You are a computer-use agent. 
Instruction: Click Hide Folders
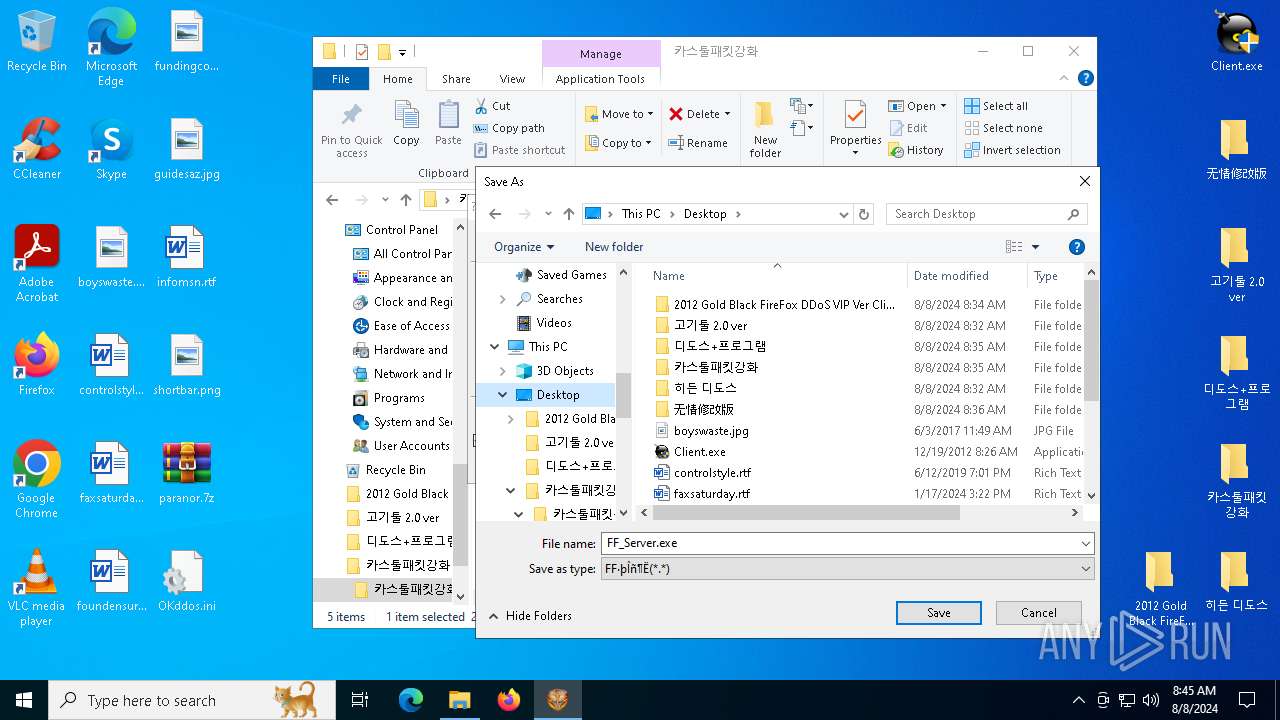pos(530,616)
